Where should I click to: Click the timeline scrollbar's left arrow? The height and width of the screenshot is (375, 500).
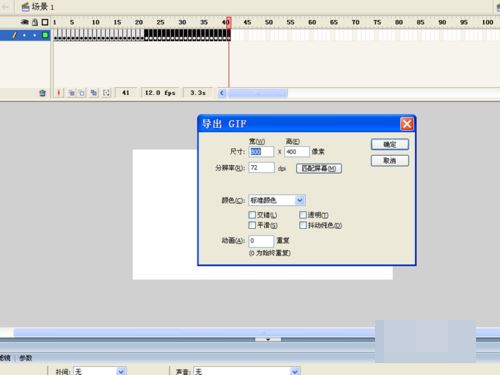tap(222, 93)
